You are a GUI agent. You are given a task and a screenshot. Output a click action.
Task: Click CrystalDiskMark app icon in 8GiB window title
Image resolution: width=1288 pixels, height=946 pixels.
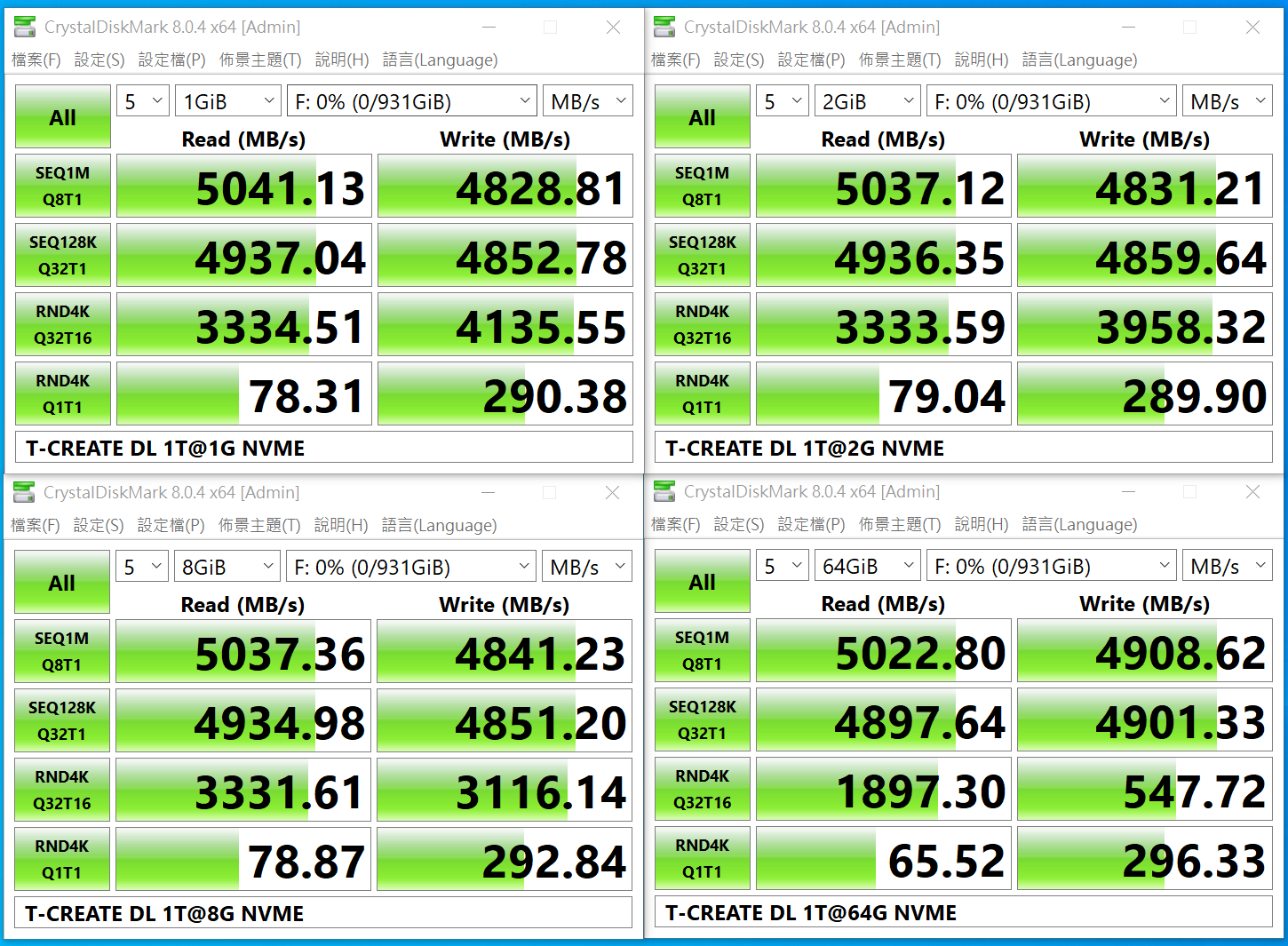pyautogui.click(x=24, y=492)
